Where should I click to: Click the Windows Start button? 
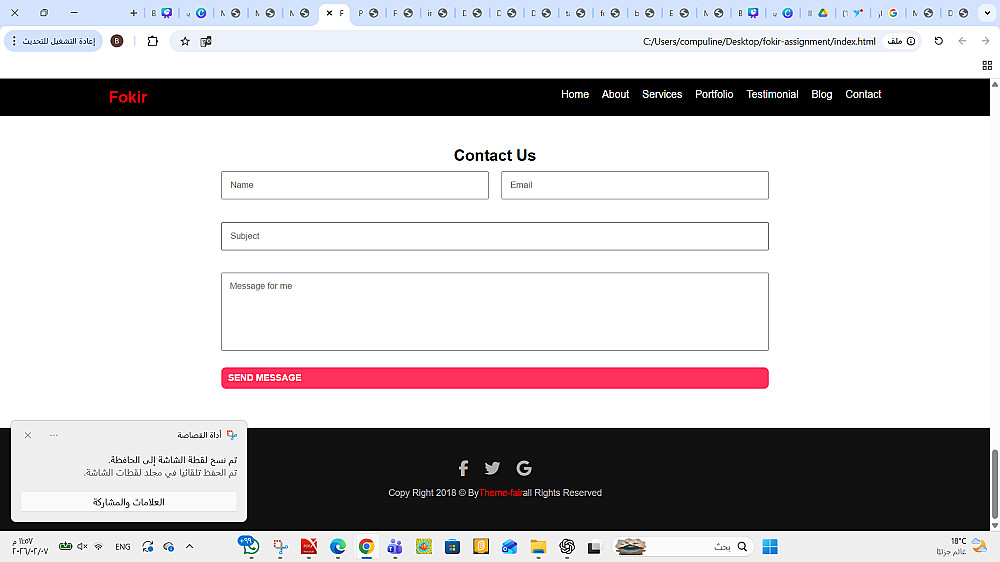[x=770, y=547]
